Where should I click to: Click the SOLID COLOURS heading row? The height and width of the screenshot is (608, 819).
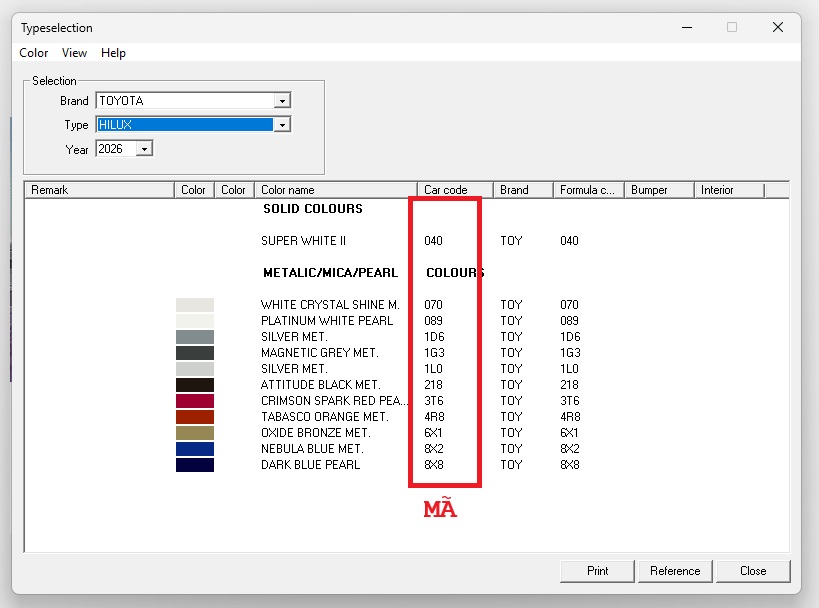pyautogui.click(x=313, y=209)
